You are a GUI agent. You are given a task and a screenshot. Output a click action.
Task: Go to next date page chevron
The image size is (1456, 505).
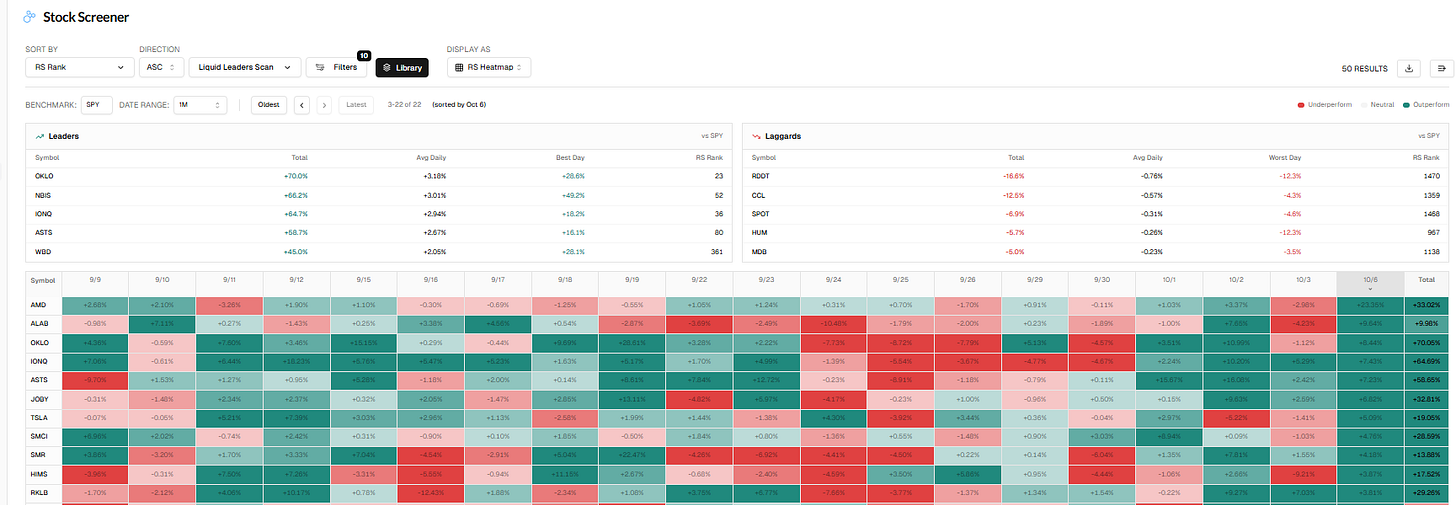(x=324, y=104)
